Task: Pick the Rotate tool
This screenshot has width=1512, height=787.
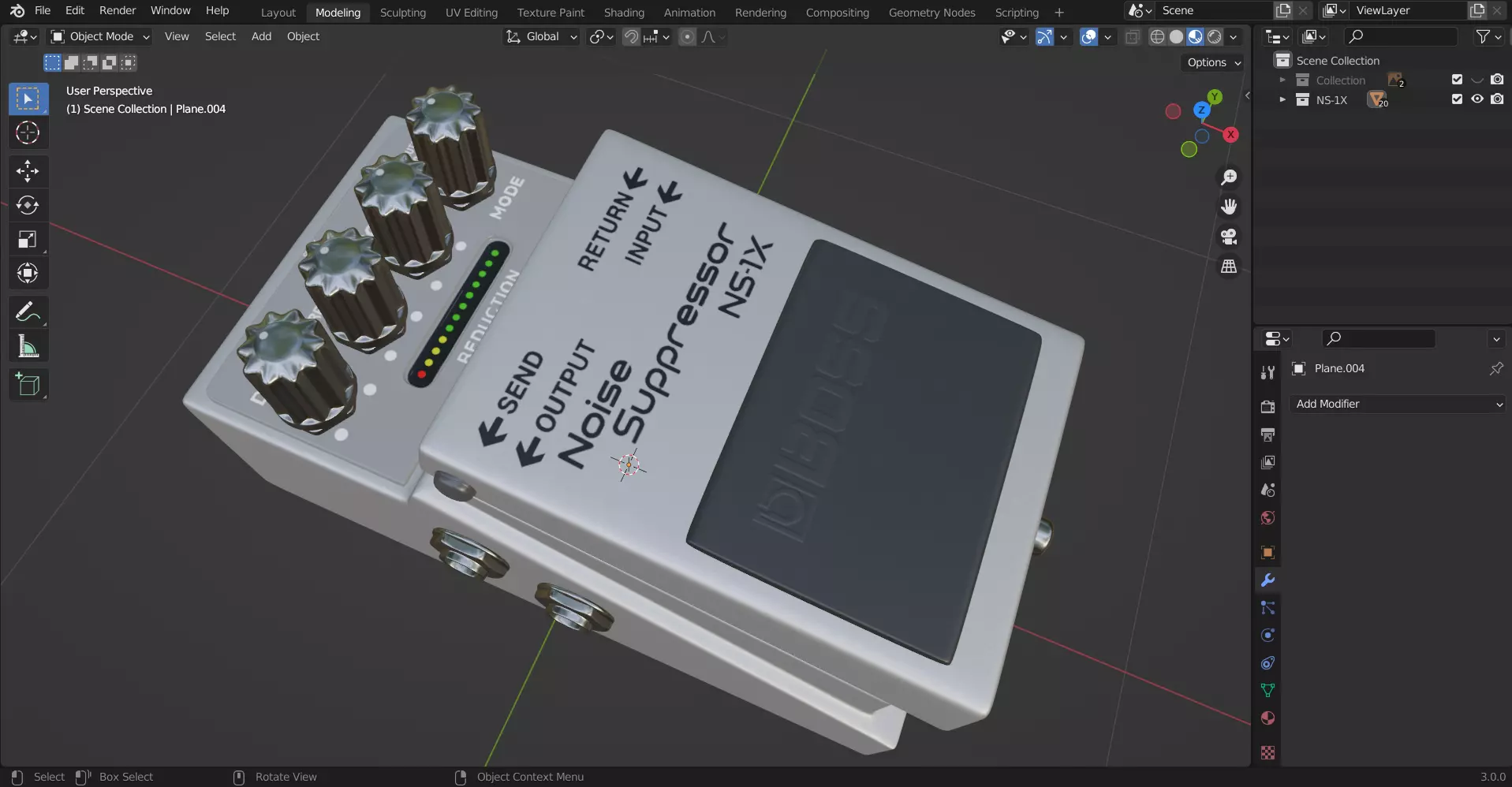Action: point(28,205)
